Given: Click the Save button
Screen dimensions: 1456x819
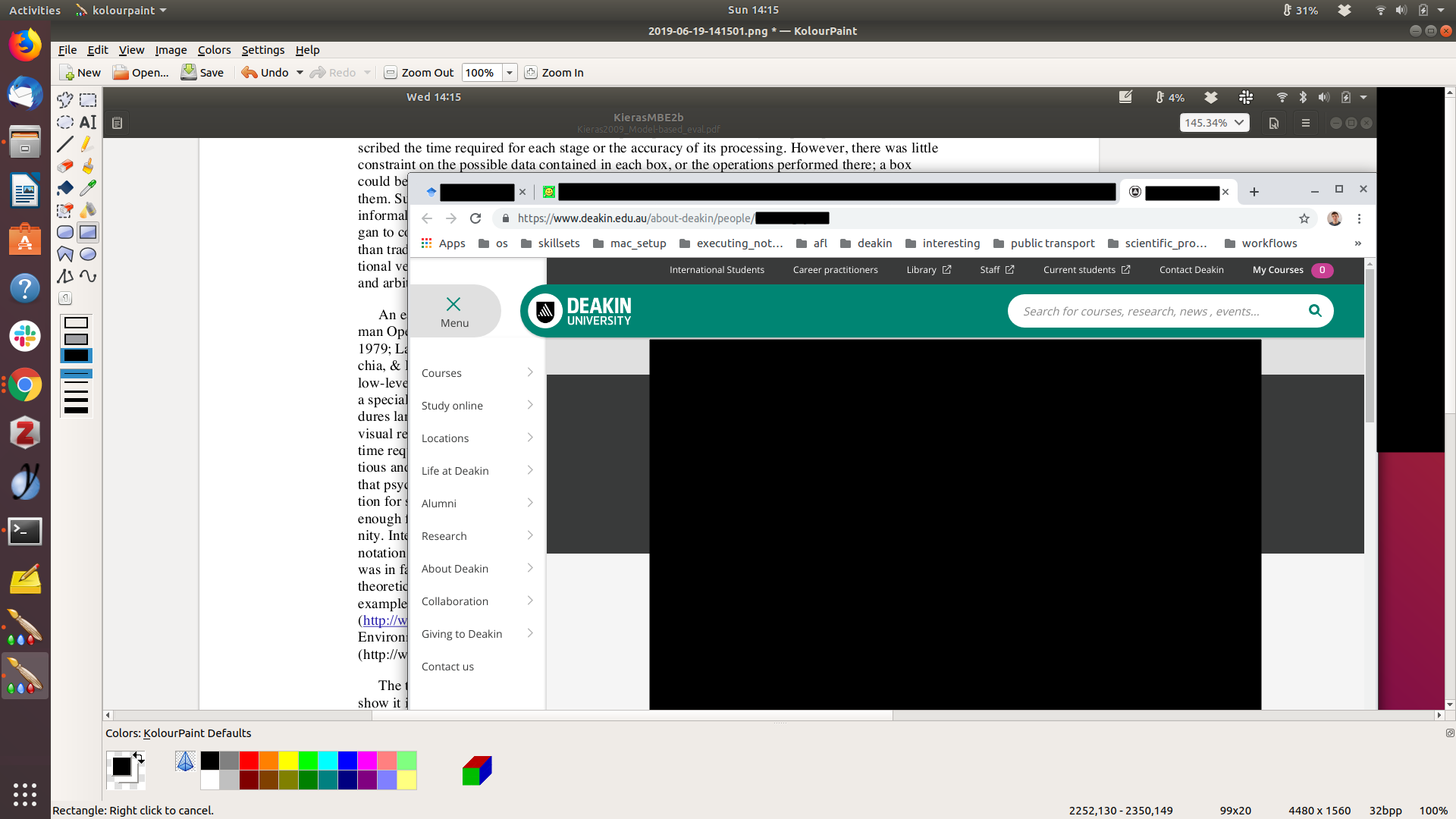Looking at the screenshot, I should [202, 73].
